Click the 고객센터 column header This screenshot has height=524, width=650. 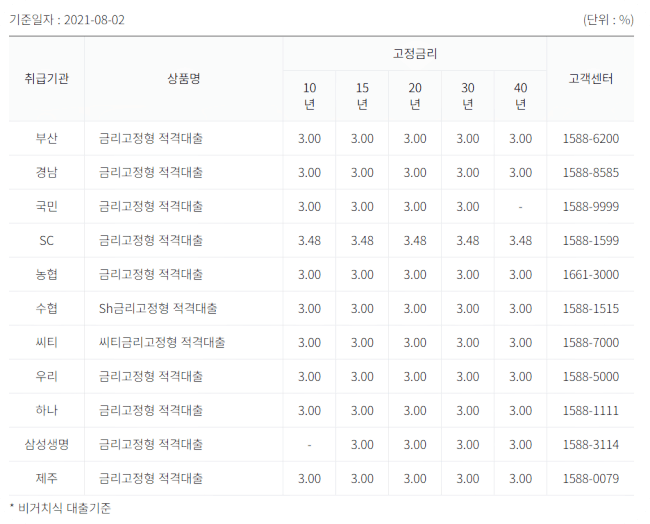[x=590, y=79]
